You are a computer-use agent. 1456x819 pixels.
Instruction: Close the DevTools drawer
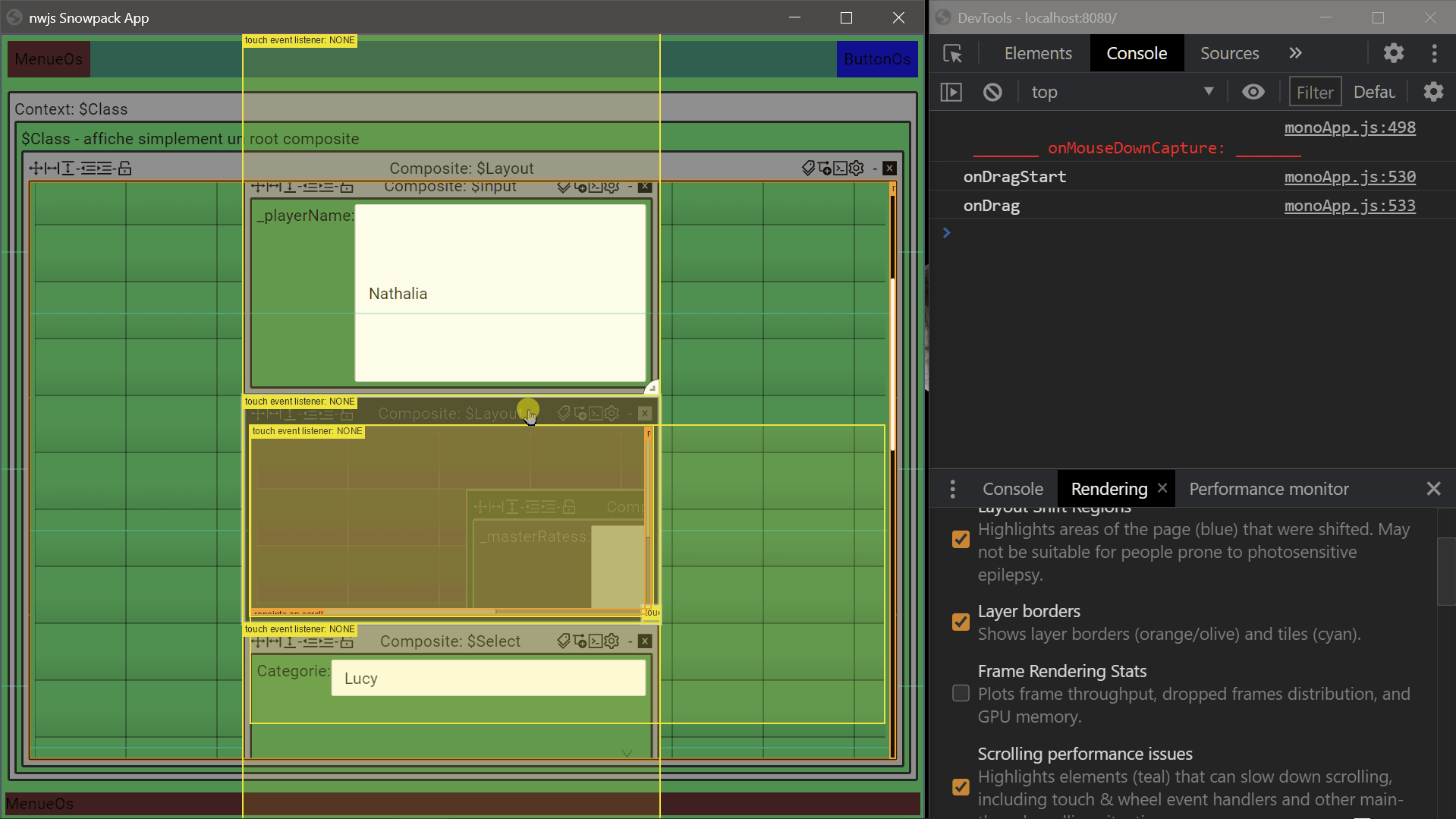pos(1433,490)
